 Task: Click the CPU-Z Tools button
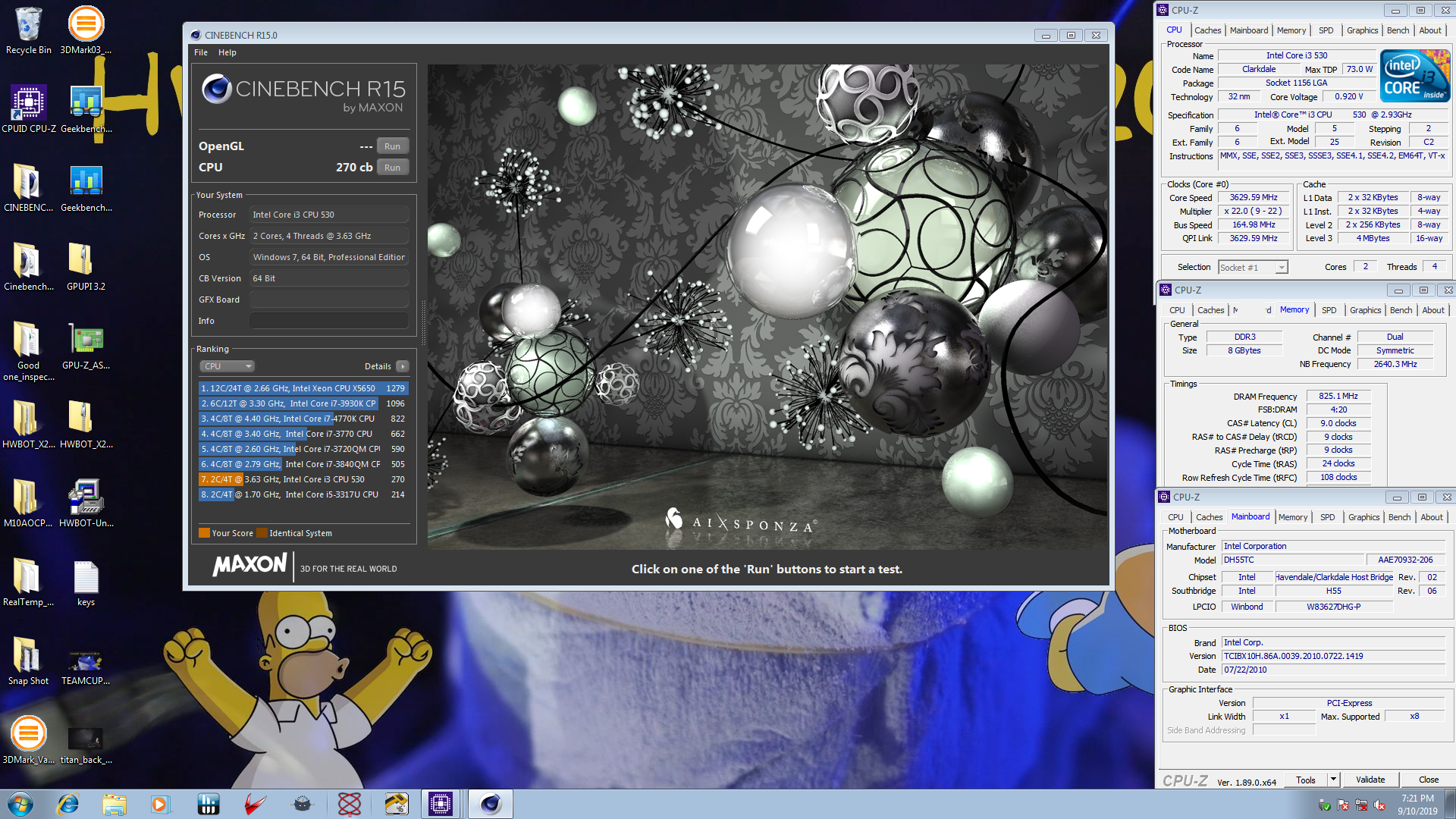coord(1306,780)
